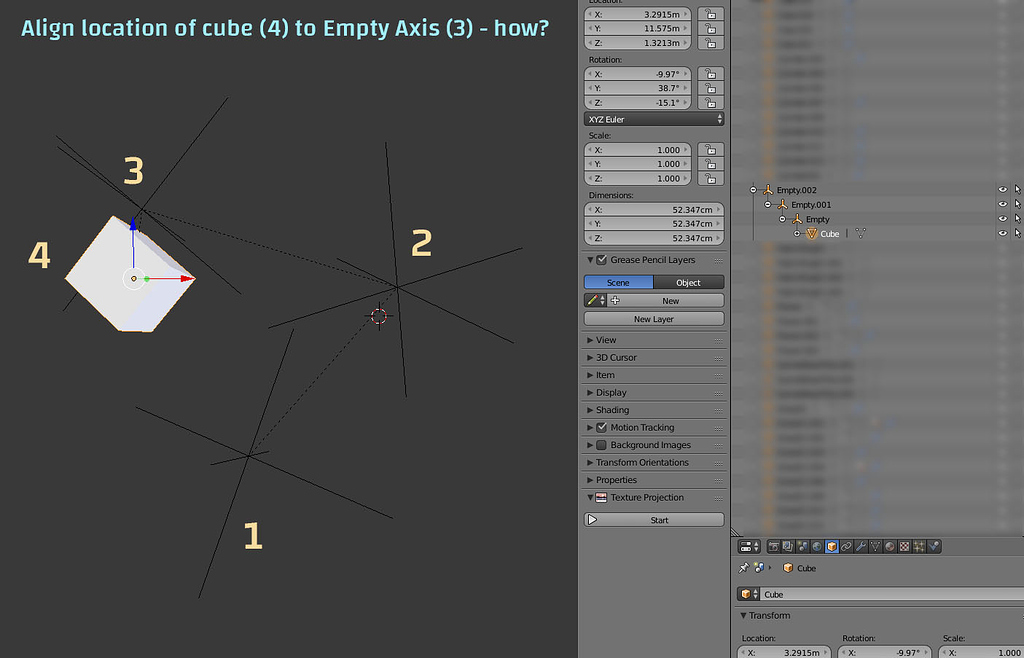1024x658 pixels.
Task: Select the Empty row in outliner
Action: tap(818, 219)
